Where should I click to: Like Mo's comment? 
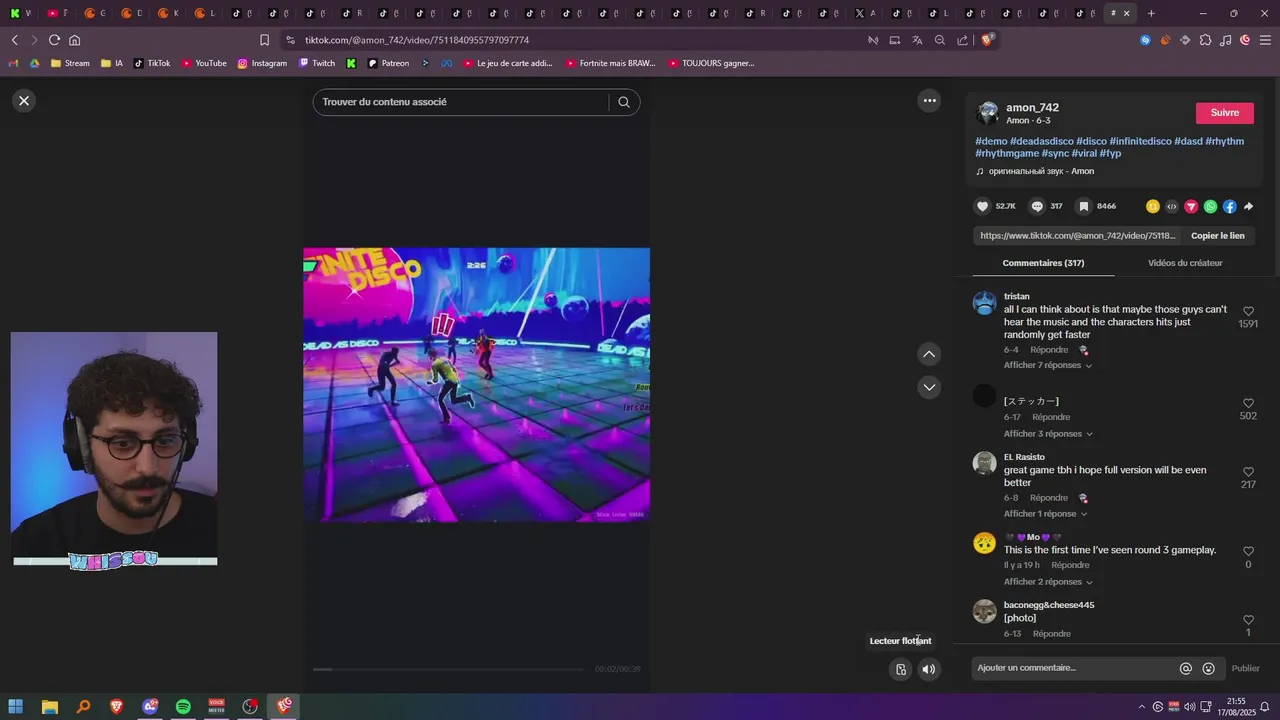[1248, 551]
